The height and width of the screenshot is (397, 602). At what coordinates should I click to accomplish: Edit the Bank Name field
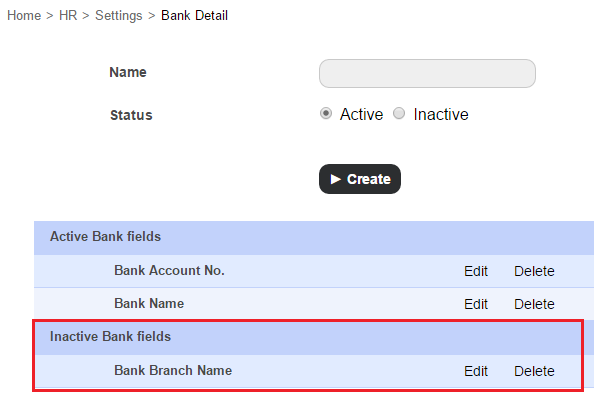click(x=476, y=304)
